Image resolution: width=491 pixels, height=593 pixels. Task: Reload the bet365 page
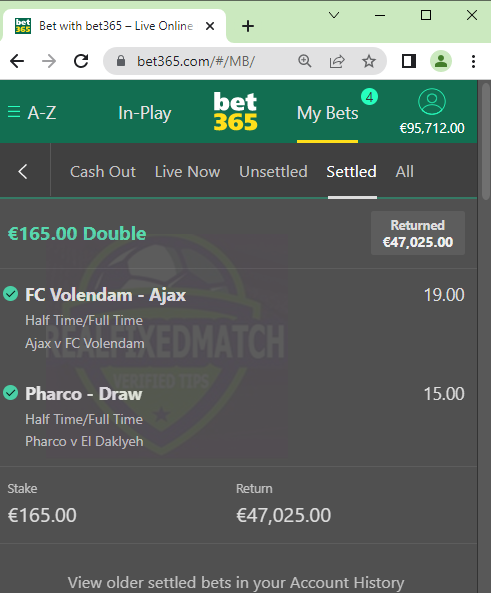pyautogui.click(x=81, y=61)
